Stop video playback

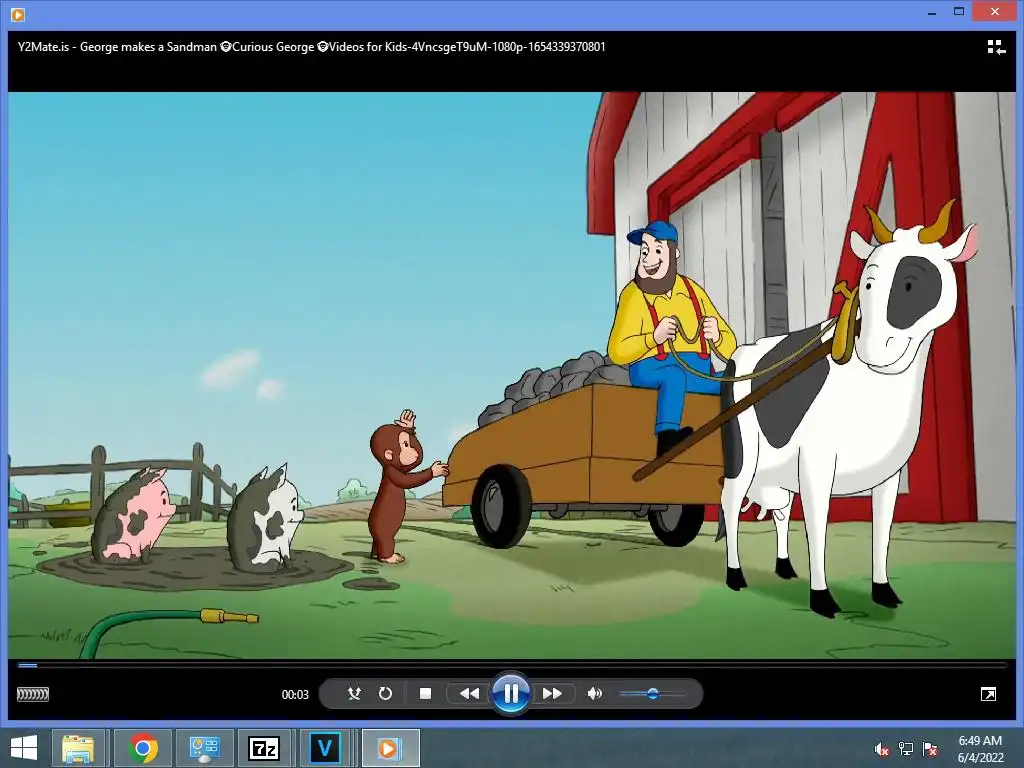click(x=425, y=694)
